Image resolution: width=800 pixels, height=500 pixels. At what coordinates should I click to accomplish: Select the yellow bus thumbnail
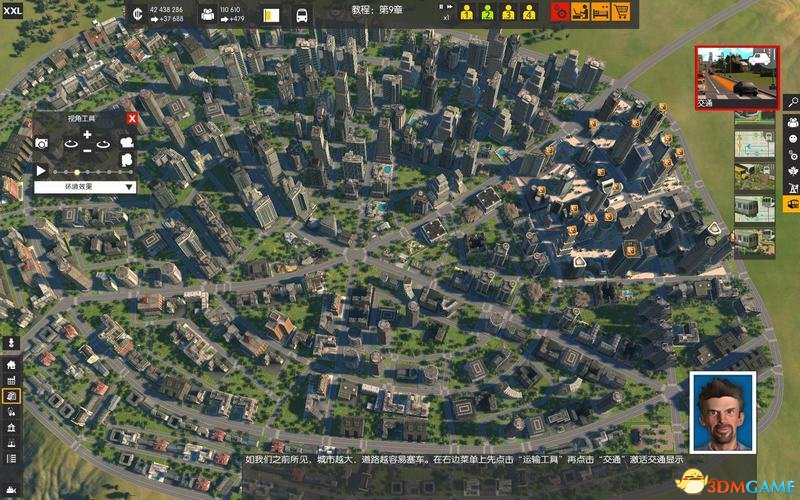755,177
